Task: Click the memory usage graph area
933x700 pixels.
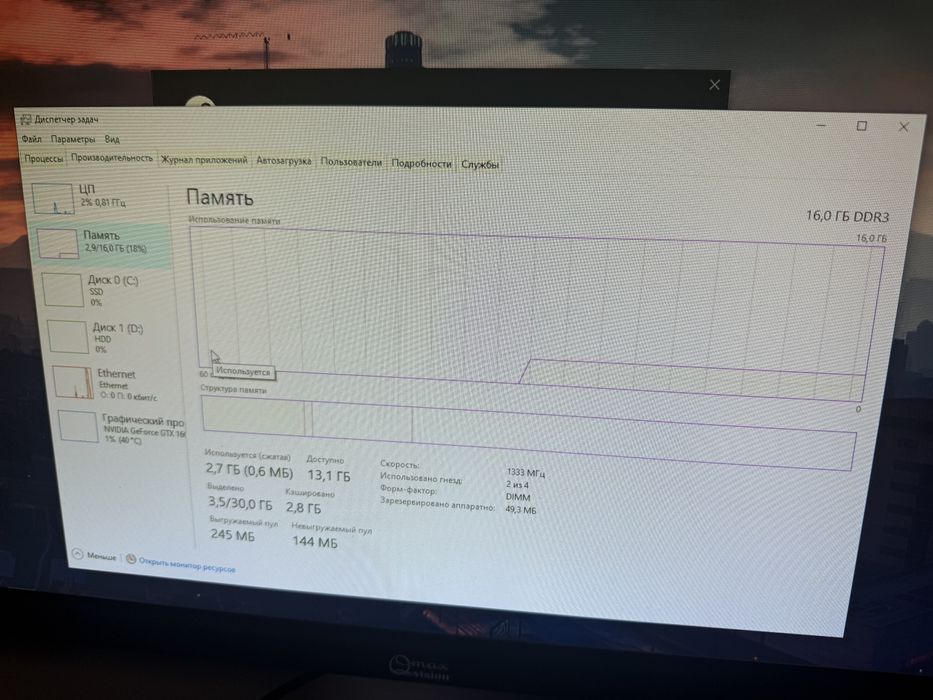Action: click(x=536, y=314)
